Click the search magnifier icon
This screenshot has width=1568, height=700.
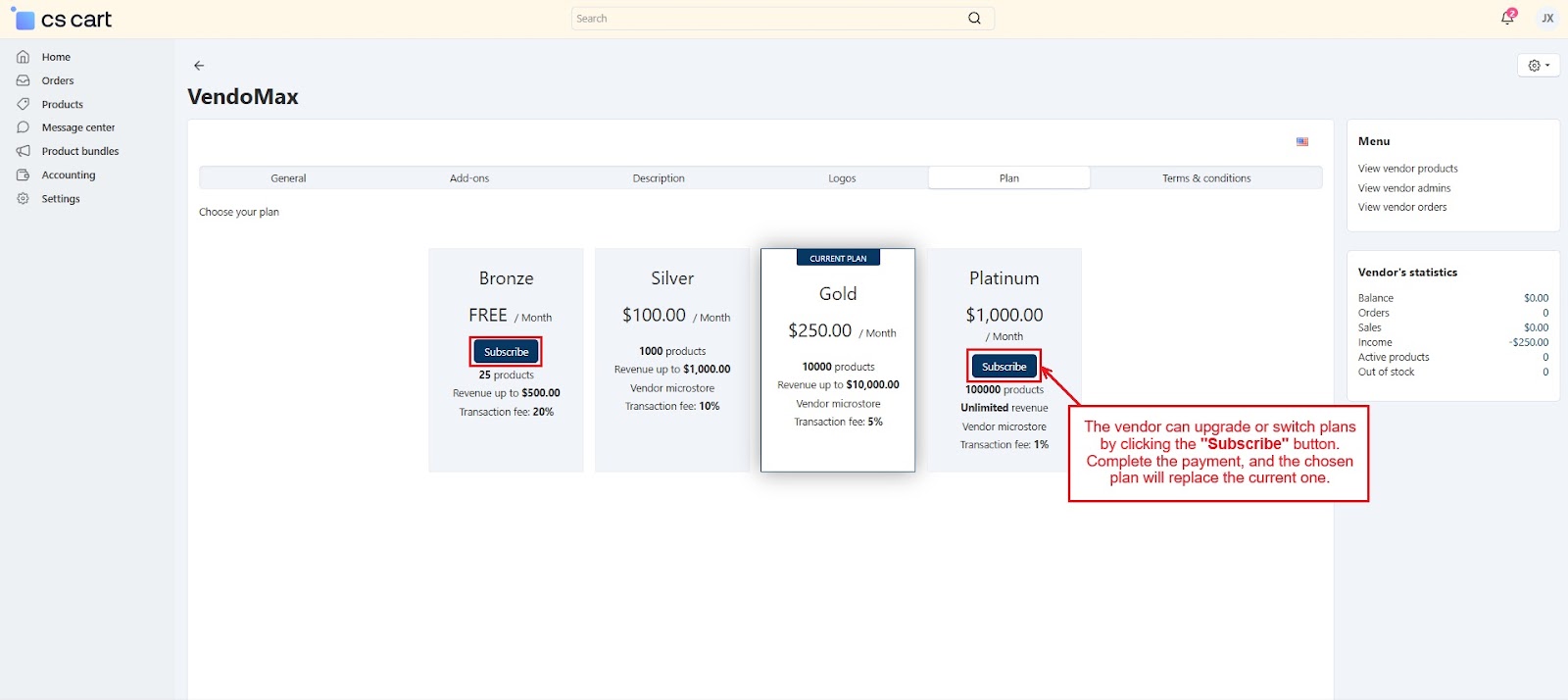[974, 19]
